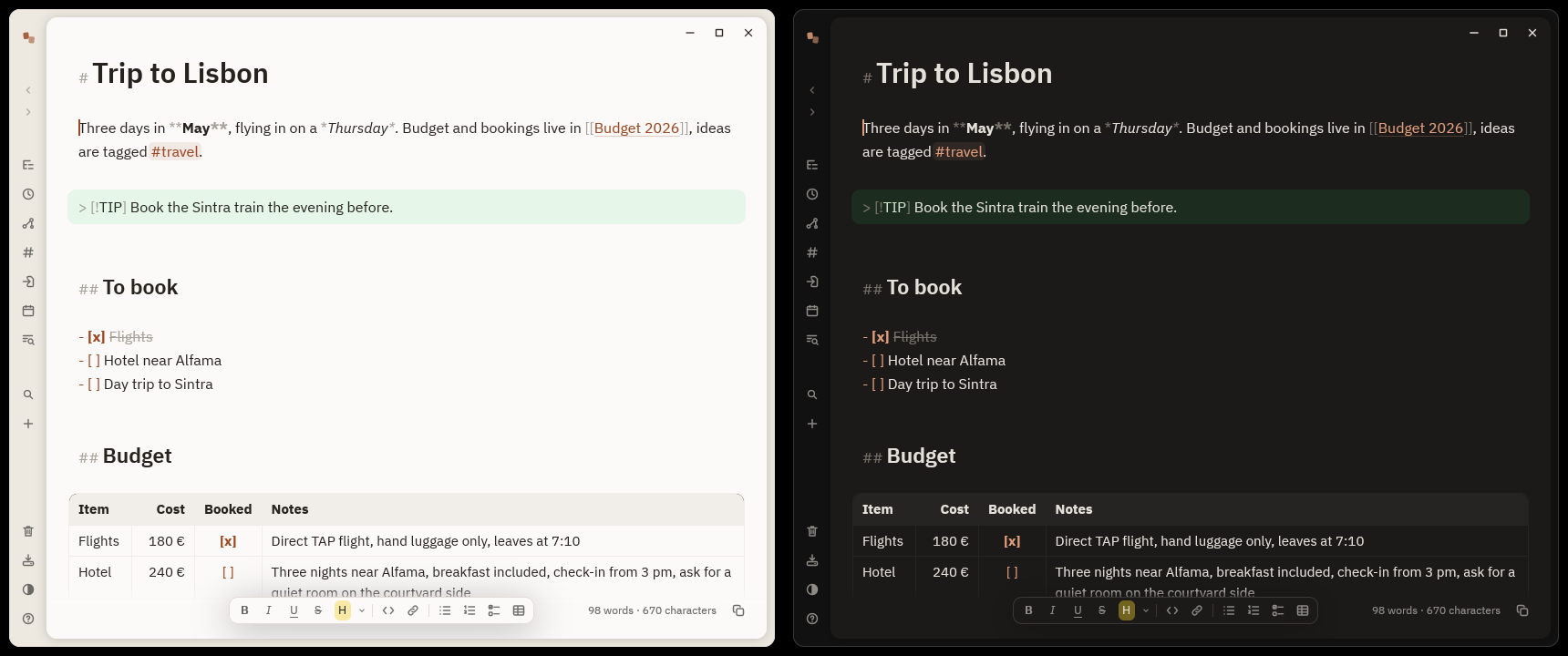Insert a table in the light window toolbar
The width and height of the screenshot is (1568, 656).
pos(519,610)
